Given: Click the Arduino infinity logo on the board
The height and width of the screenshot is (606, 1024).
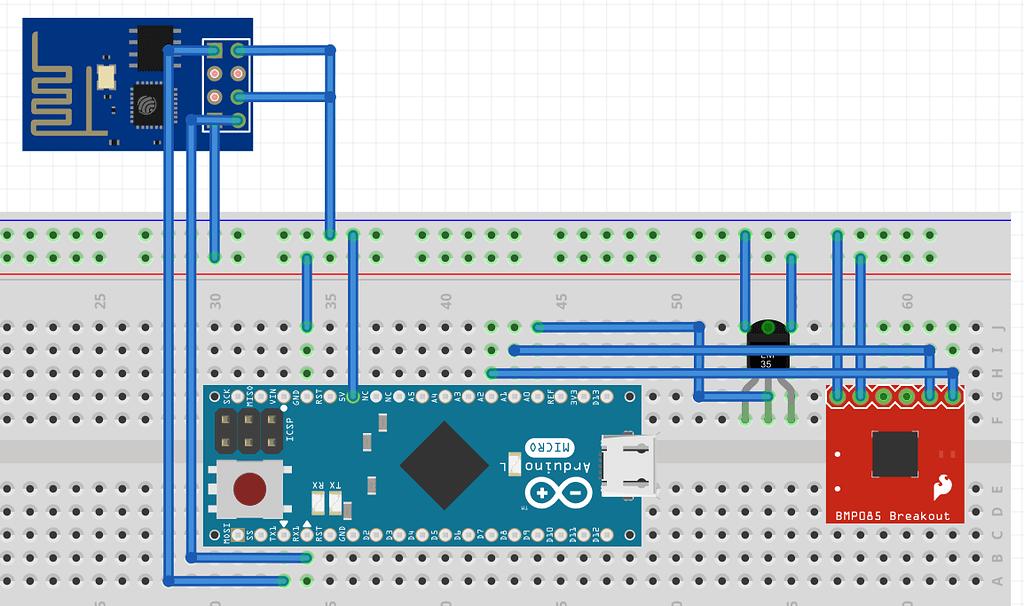Looking at the screenshot, I should click(558, 490).
